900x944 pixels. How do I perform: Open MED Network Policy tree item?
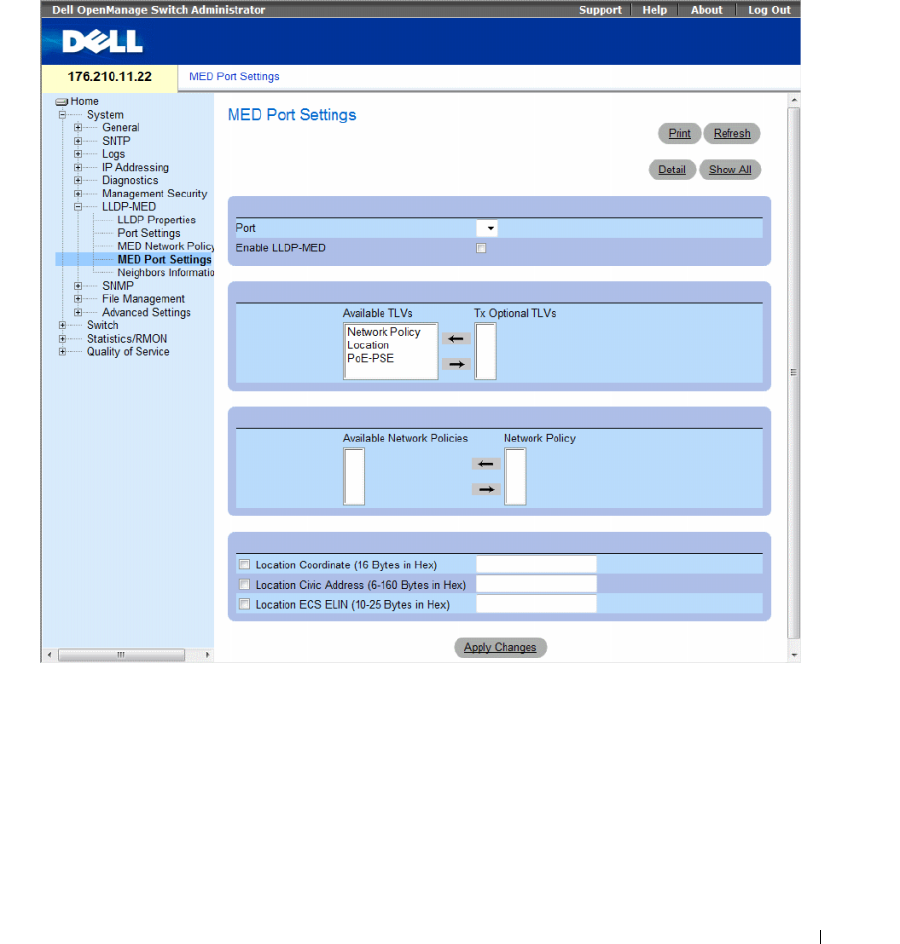coord(166,246)
